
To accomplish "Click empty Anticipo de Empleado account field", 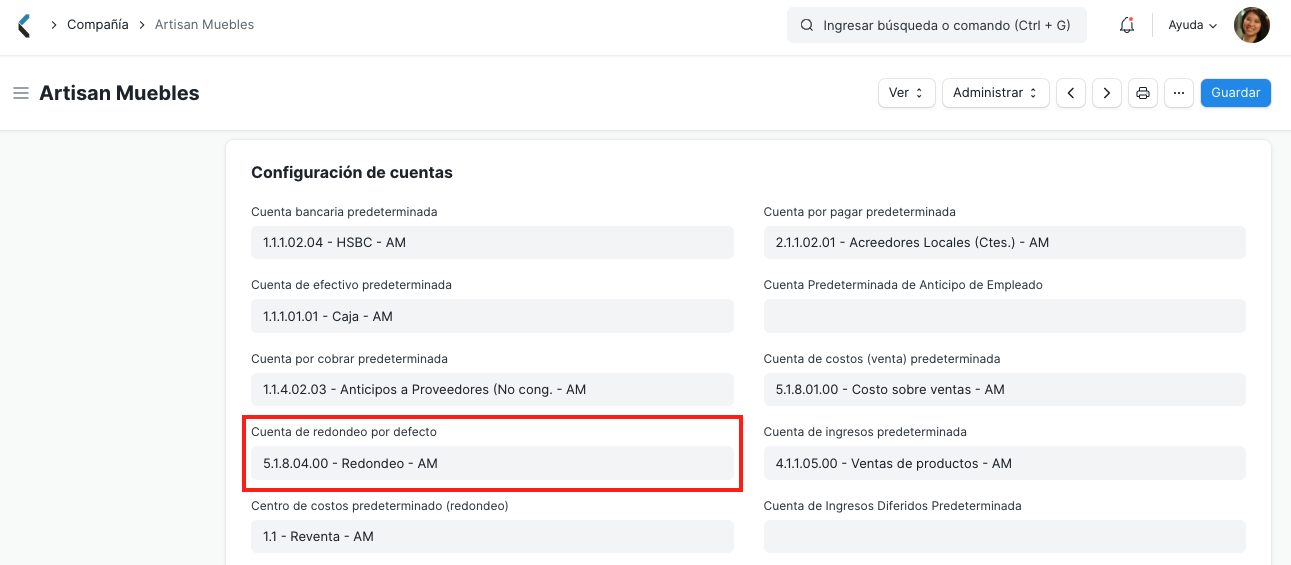I will coord(1005,316).
